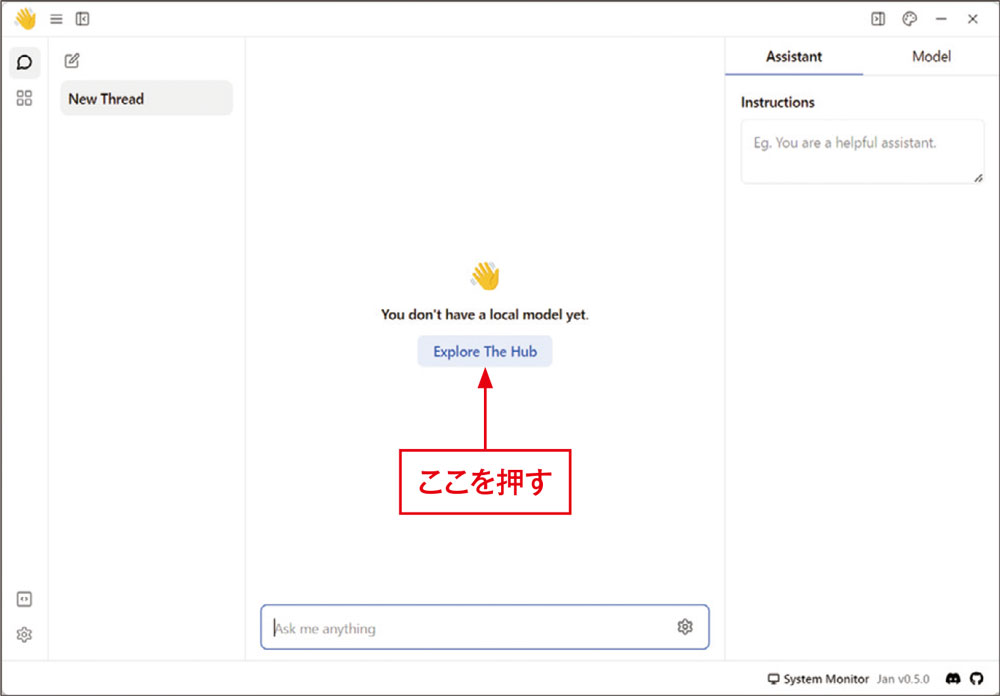Open the Hub grid icon in sidebar

point(25,98)
